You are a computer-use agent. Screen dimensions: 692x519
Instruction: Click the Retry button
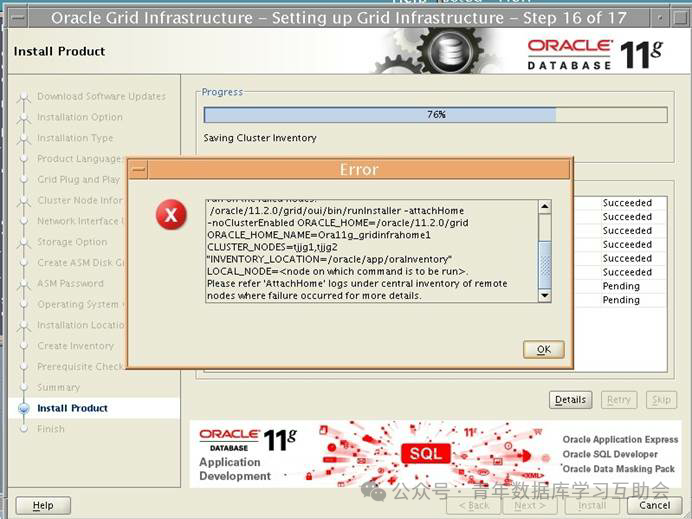click(x=619, y=400)
